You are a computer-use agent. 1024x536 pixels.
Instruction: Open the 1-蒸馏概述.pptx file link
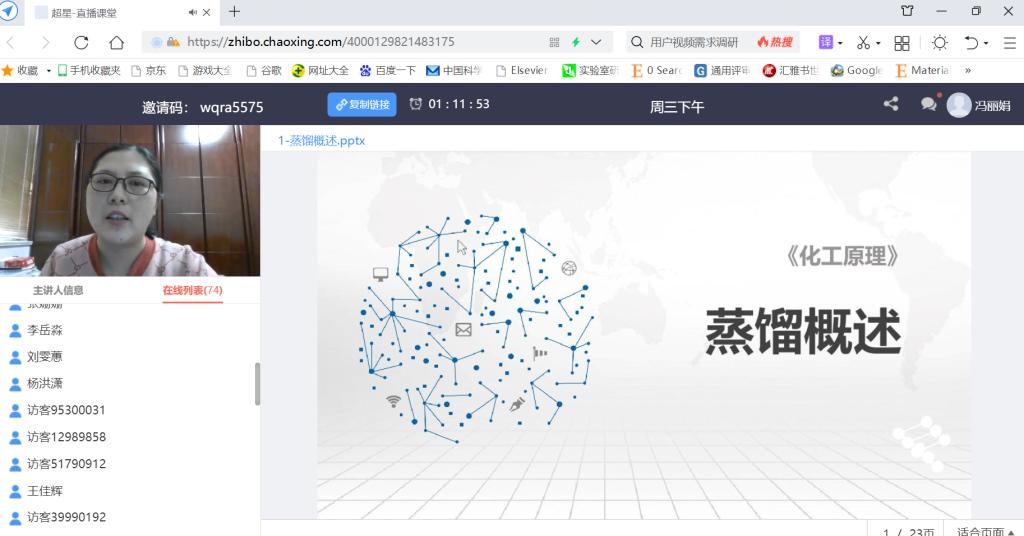click(321, 140)
